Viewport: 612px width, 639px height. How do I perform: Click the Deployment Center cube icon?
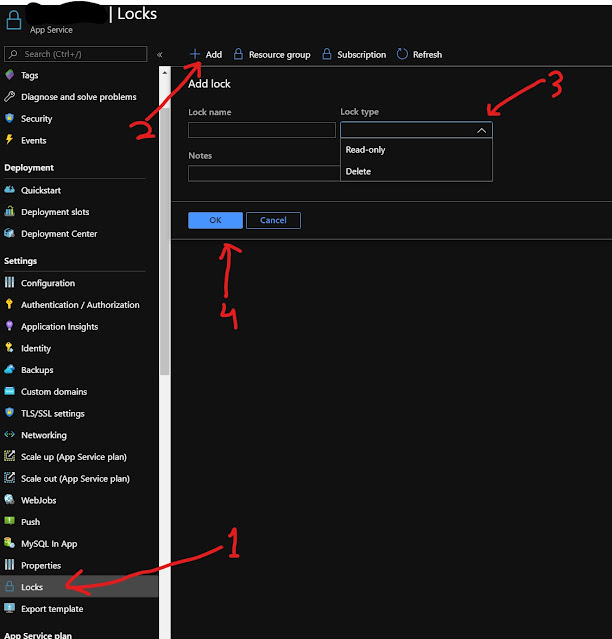point(9,233)
